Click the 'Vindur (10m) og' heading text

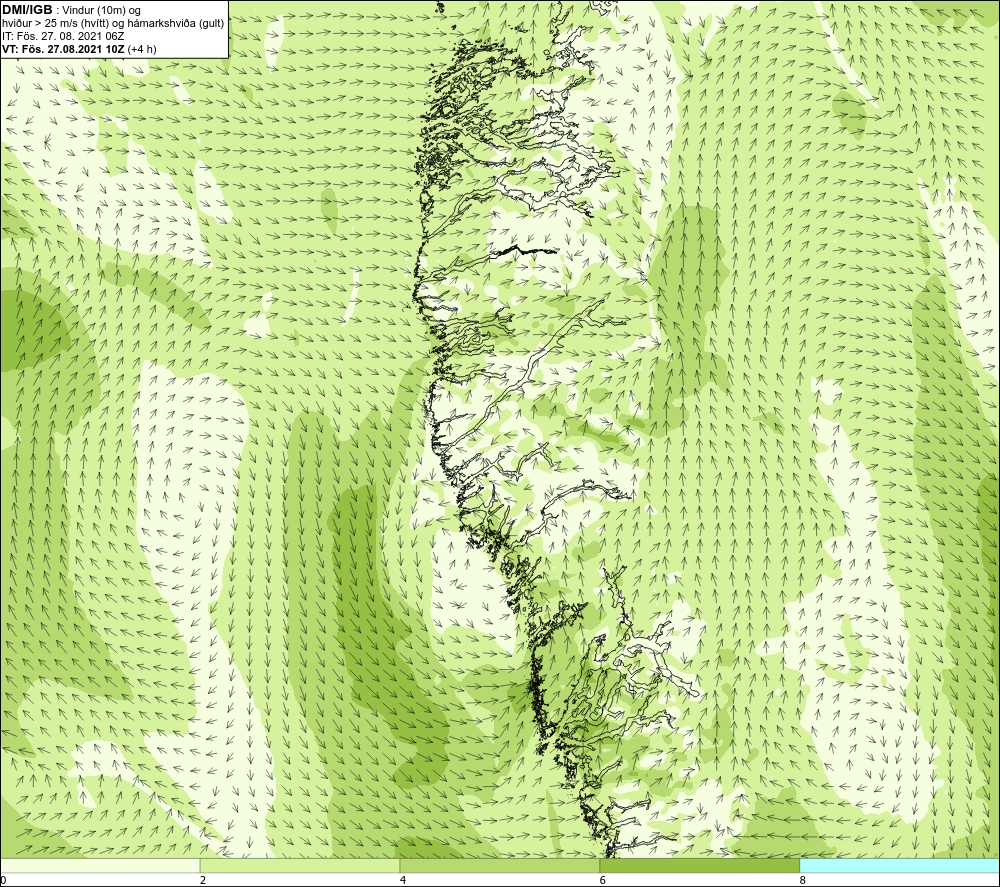coord(101,11)
